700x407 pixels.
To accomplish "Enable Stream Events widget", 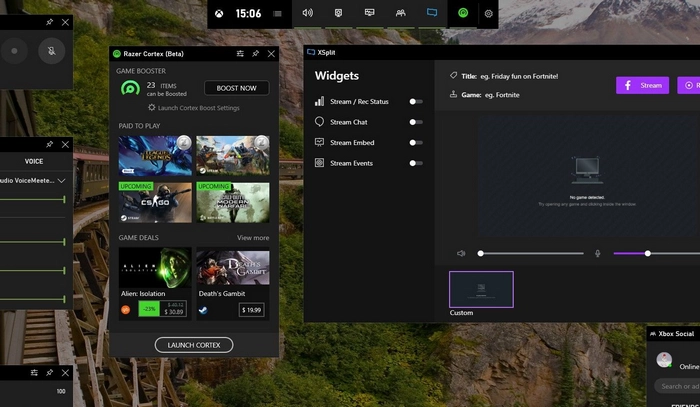I will pyautogui.click(x=416, y=163).
